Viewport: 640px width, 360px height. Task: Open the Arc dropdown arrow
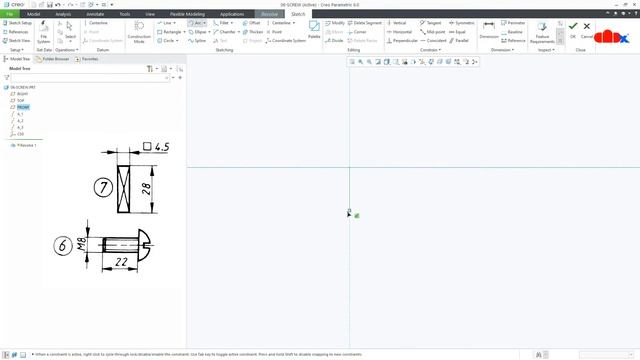204,23
